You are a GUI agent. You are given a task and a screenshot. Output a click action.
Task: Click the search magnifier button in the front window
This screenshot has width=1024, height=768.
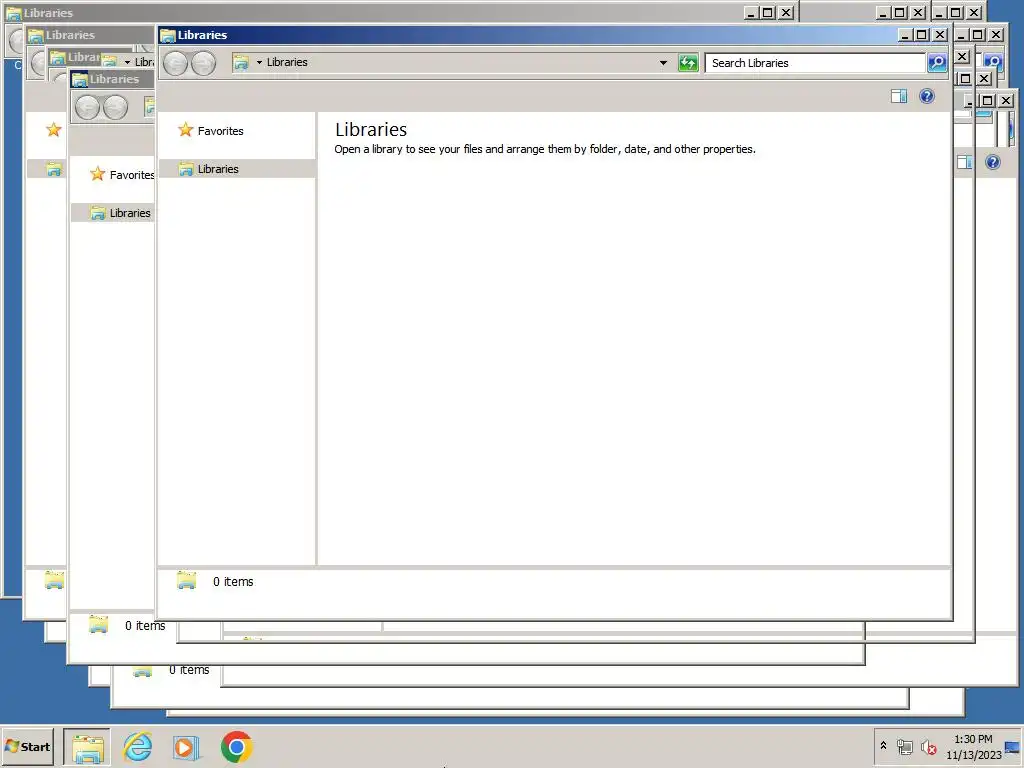pyautogui.click(x=936, y=63)
